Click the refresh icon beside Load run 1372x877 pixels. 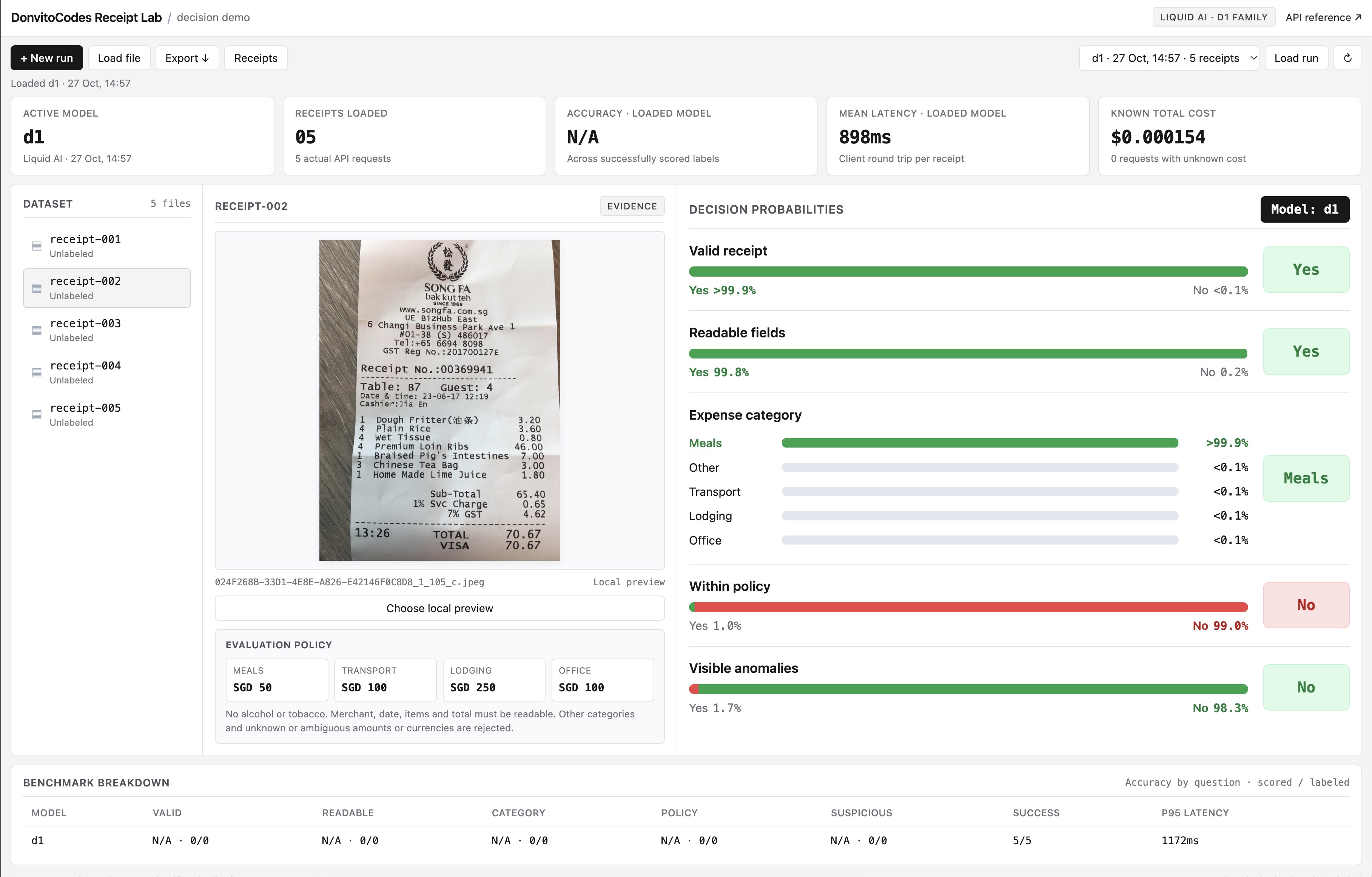pos(1347,58)
